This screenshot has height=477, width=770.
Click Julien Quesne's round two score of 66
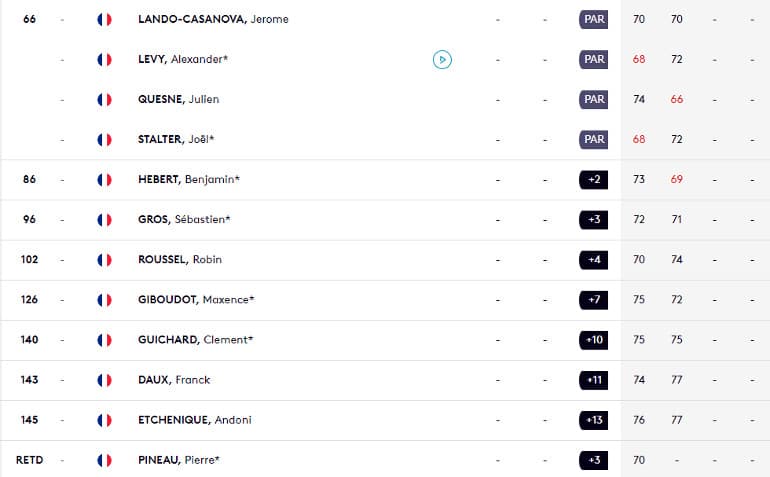pos(677,99)
